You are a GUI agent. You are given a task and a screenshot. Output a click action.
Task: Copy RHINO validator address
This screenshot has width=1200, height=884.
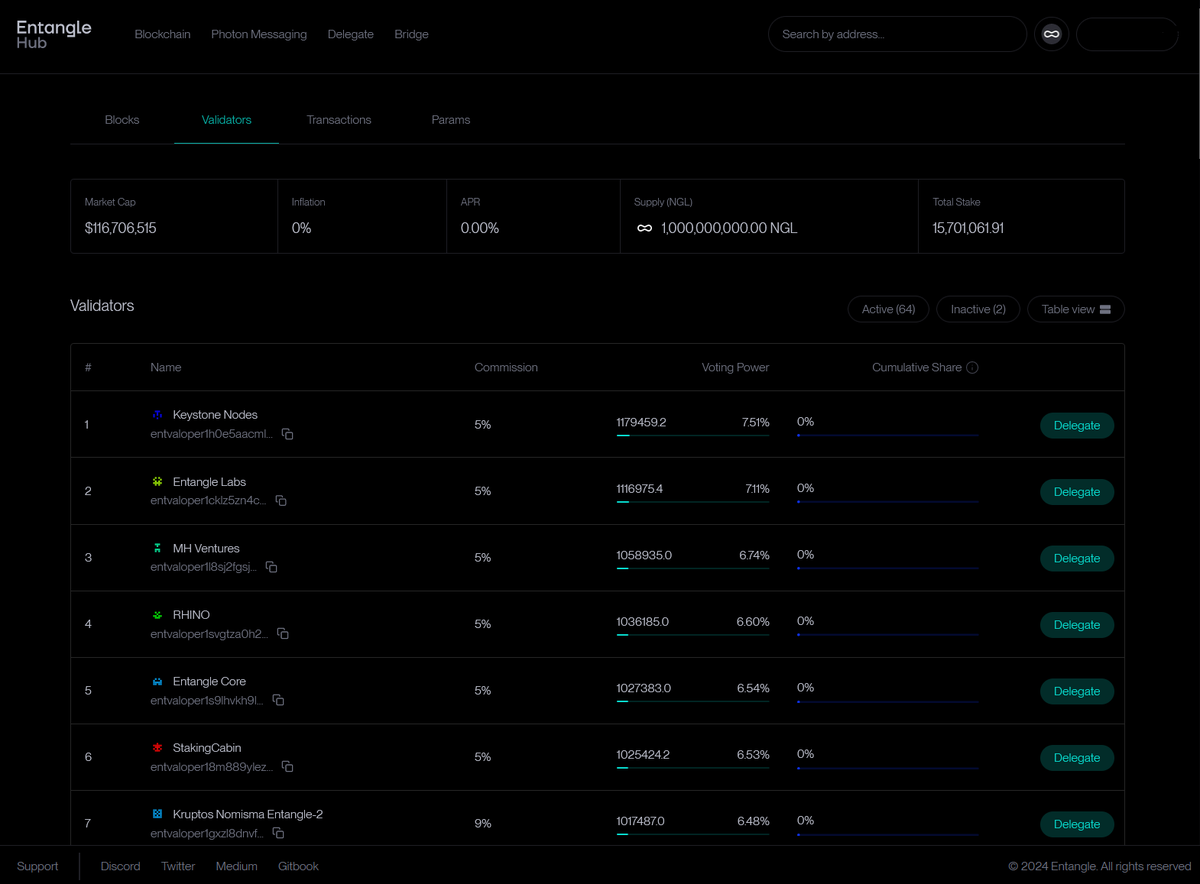coord(283,633)
